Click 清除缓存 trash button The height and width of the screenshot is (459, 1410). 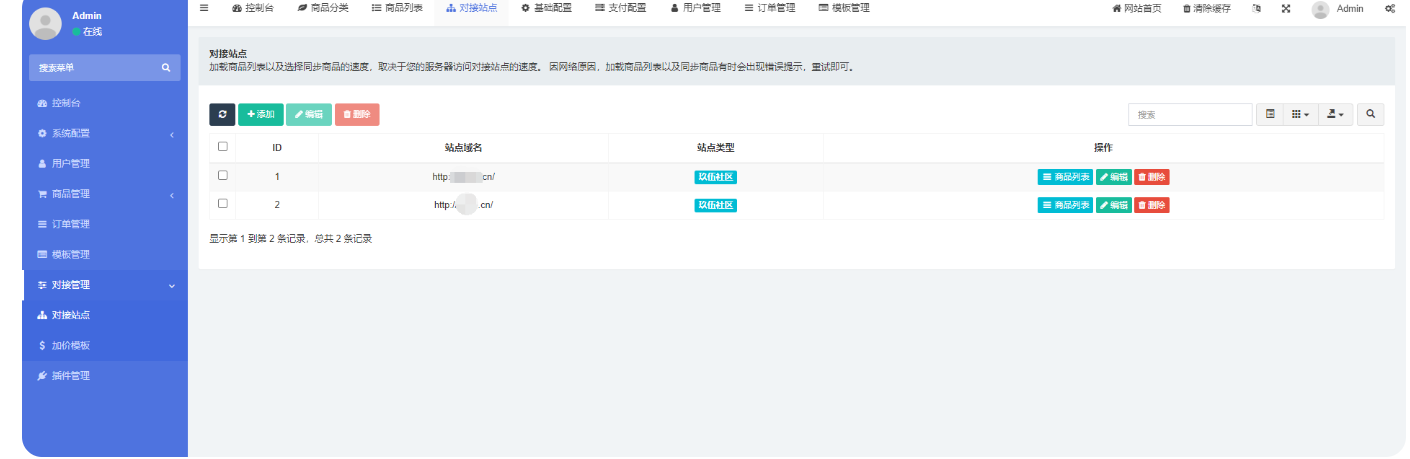click(x=1207, y=8)
